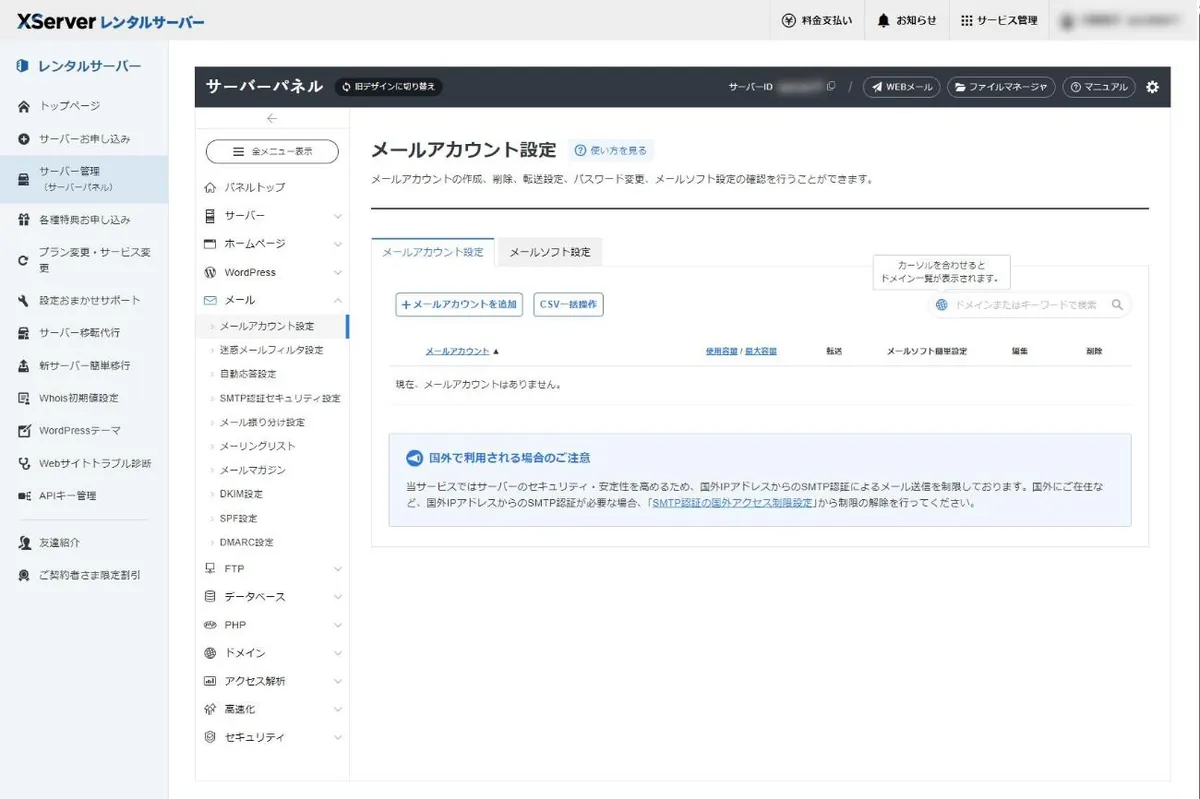Expand the WordPress menu section

(272, 272)
